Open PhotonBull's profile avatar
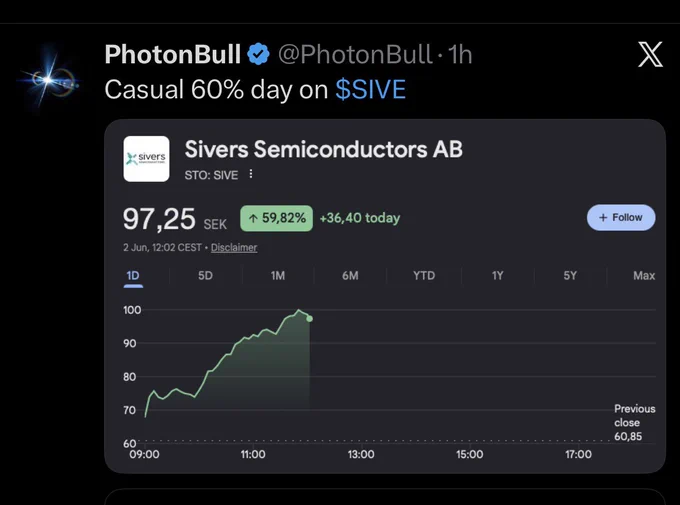 point(49,80)
